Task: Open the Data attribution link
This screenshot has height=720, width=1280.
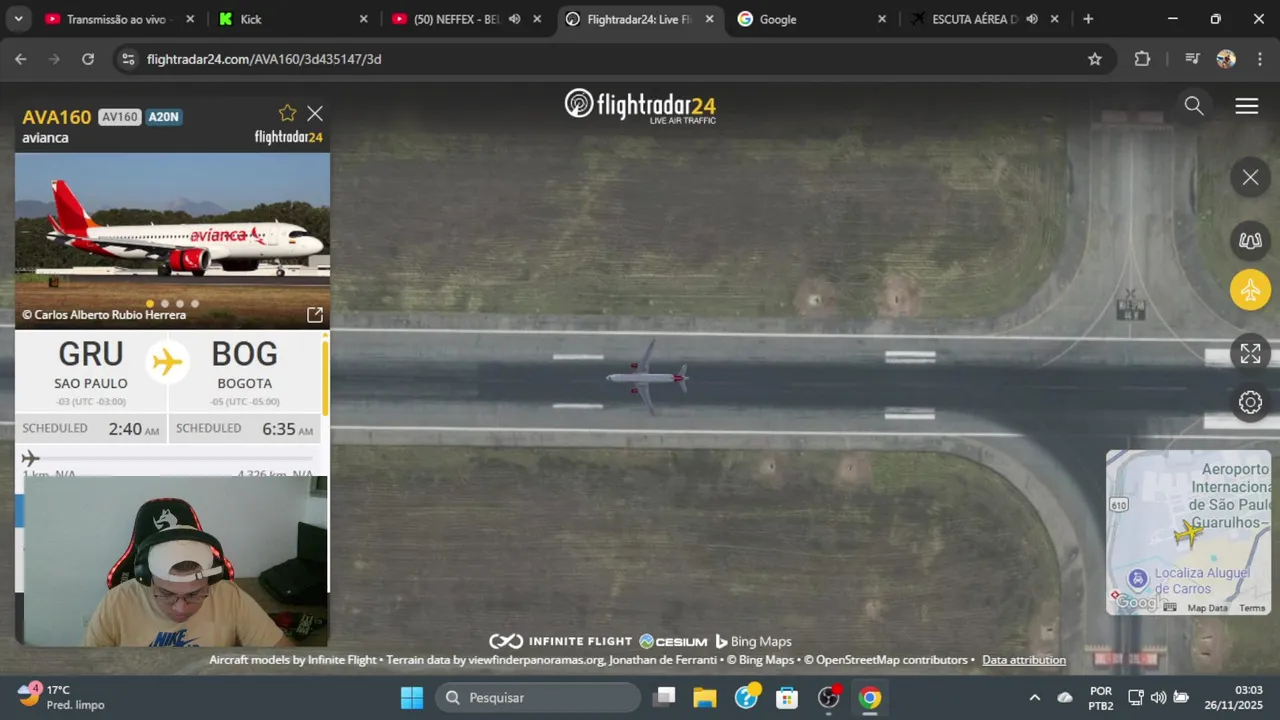Action: click(1024, 660)
